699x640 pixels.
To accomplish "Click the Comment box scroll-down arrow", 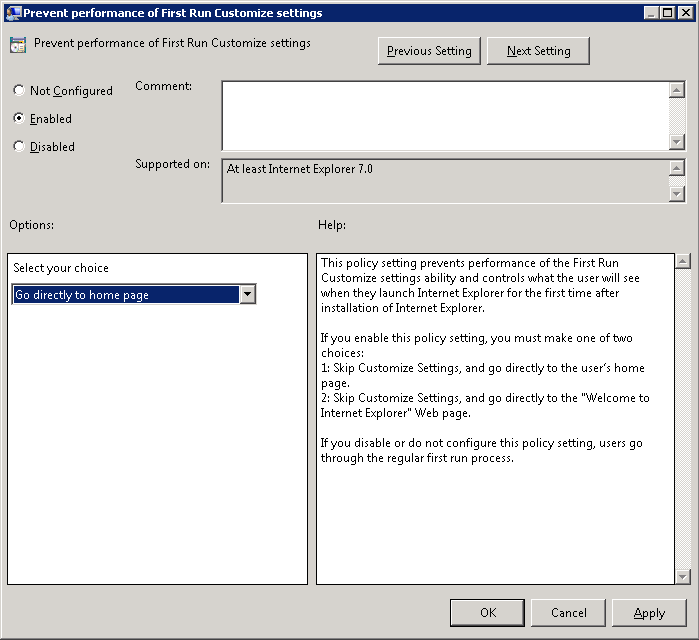I will (677, 142).
